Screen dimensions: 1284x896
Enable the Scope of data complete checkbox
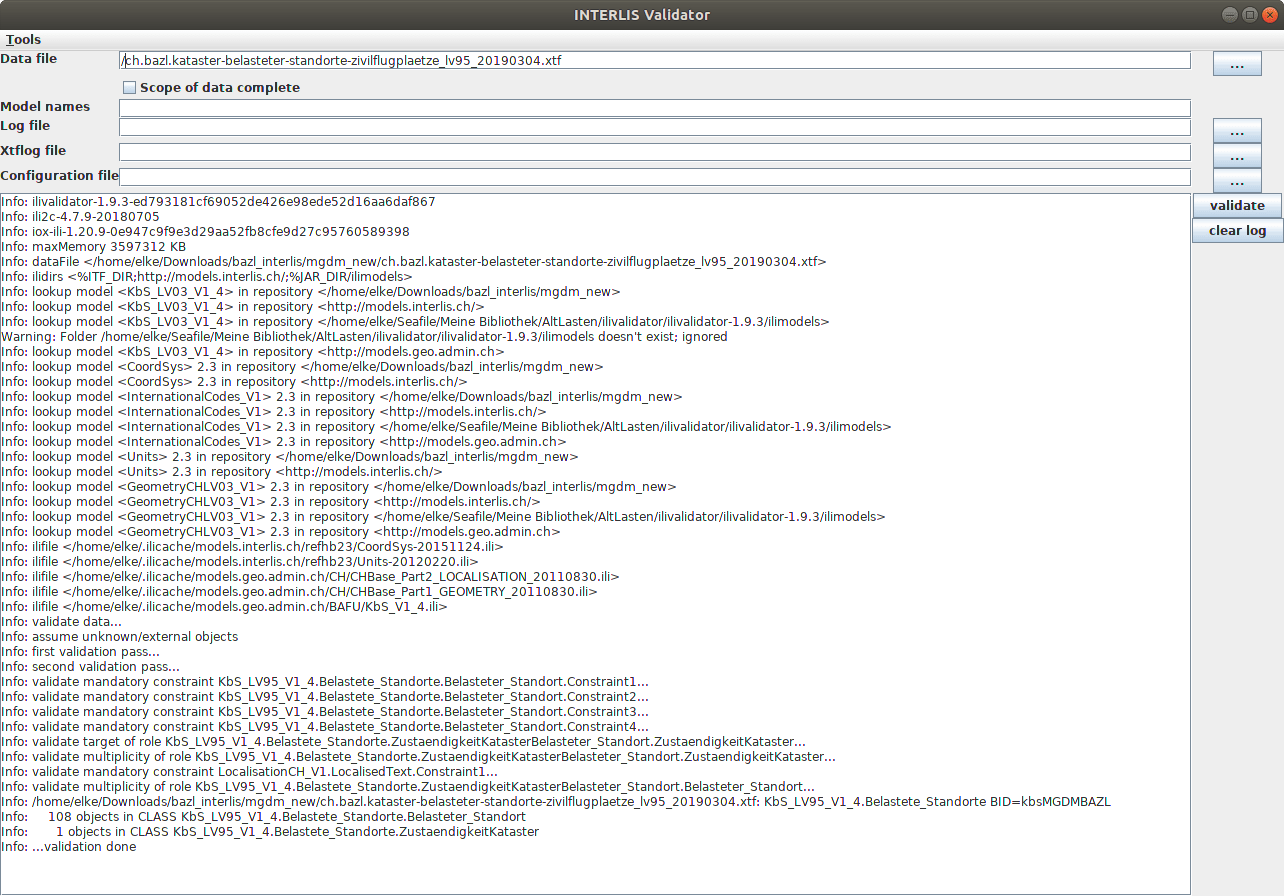[x=129, y=88]
